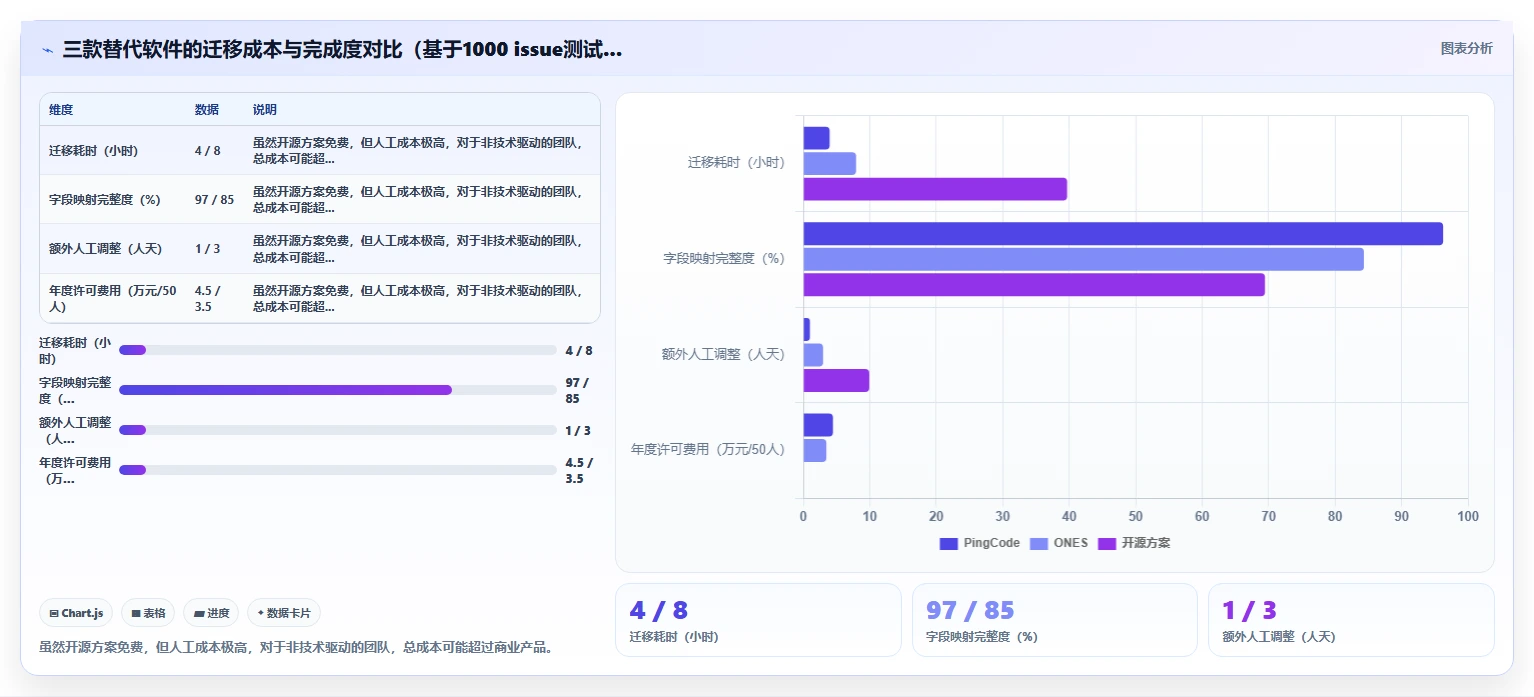The height and width of the screenshot is (697, 1534).
Task: Click the PingCode bar for 年度许可费用
Action: point(818,425)
